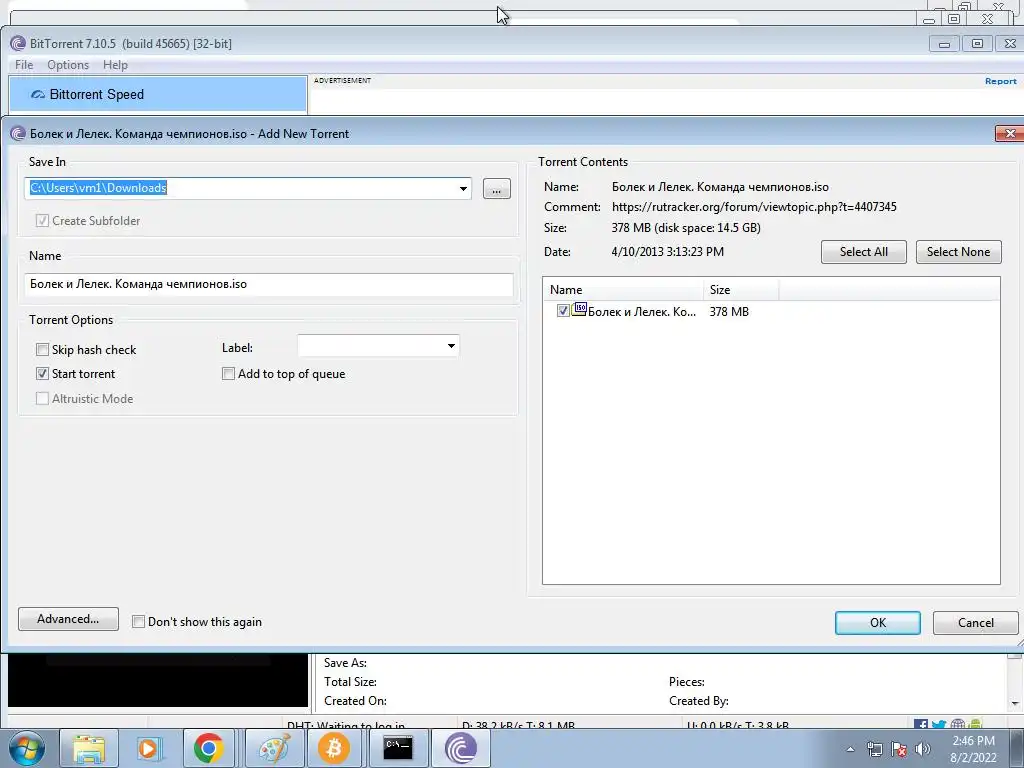This screenshot has width=1024, height=768.
Task: Open Action Center flag tray icon
Action: click(899, 749)
